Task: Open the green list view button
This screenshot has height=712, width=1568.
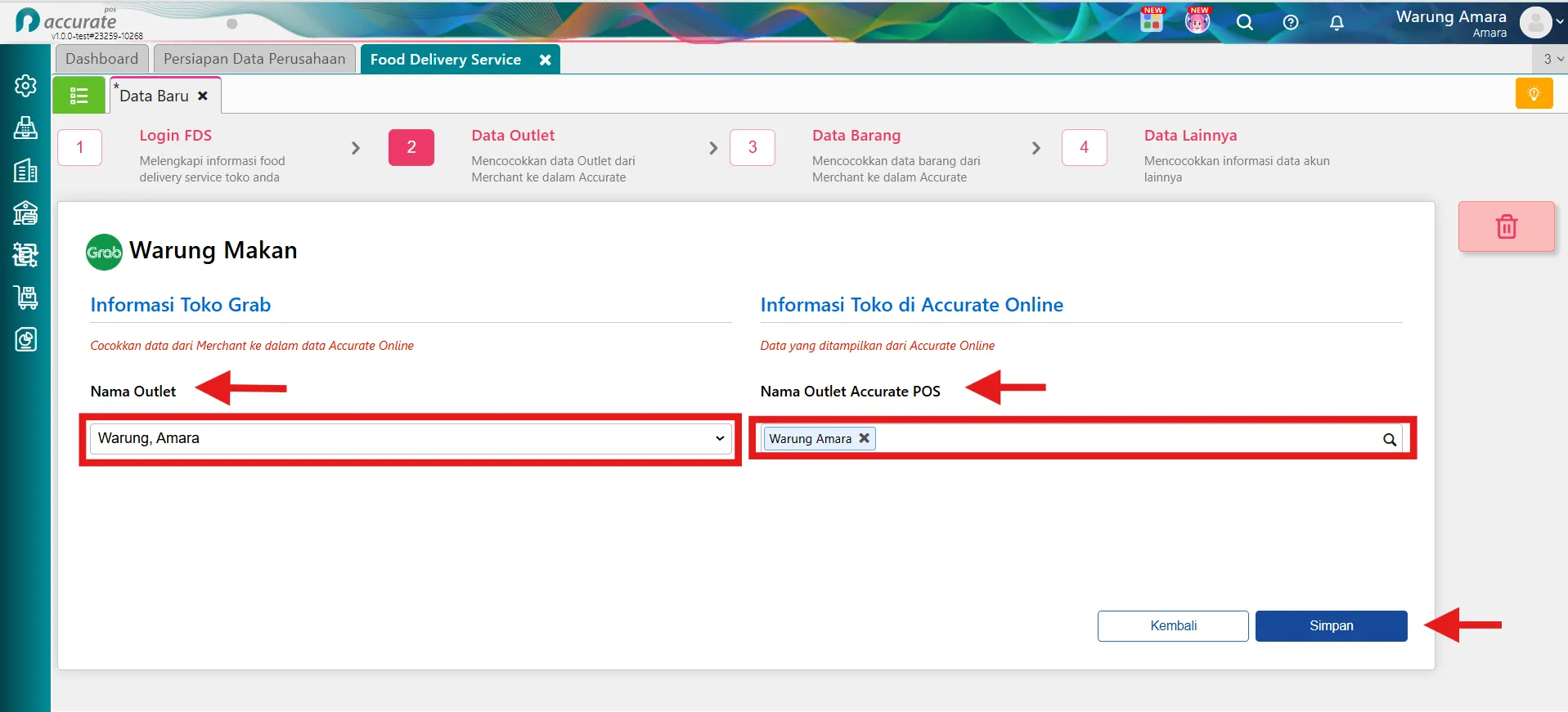Action: tap(79, 96)
